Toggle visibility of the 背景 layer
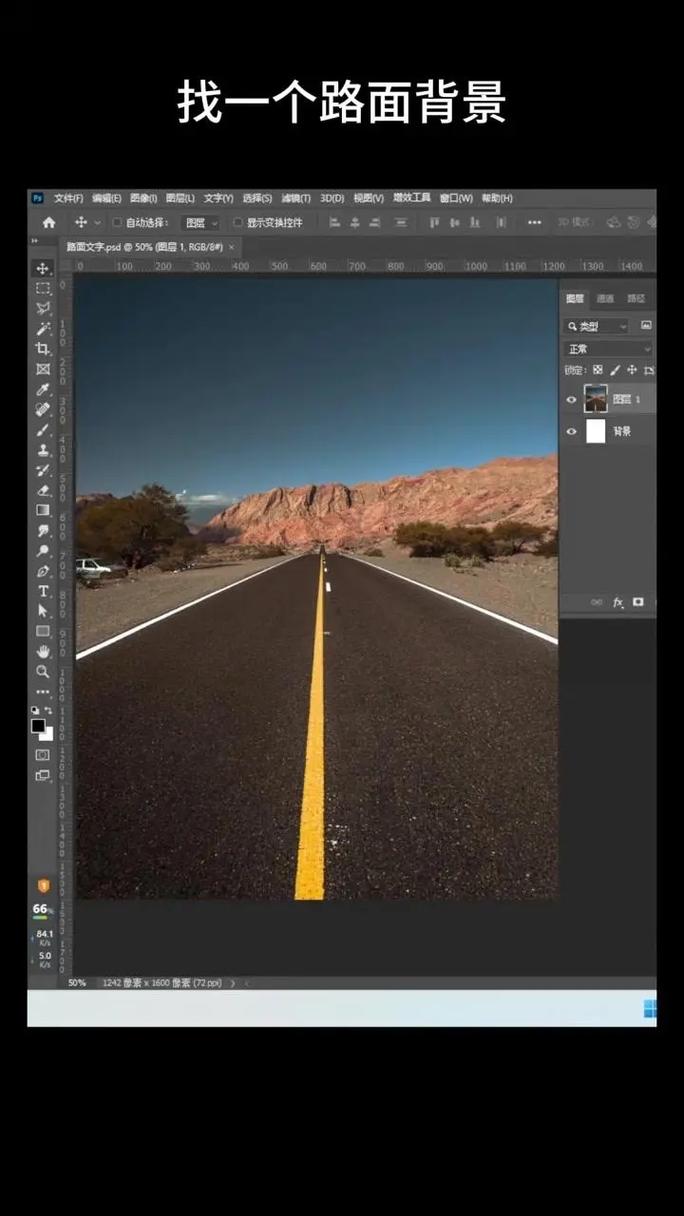 (572, 431)
